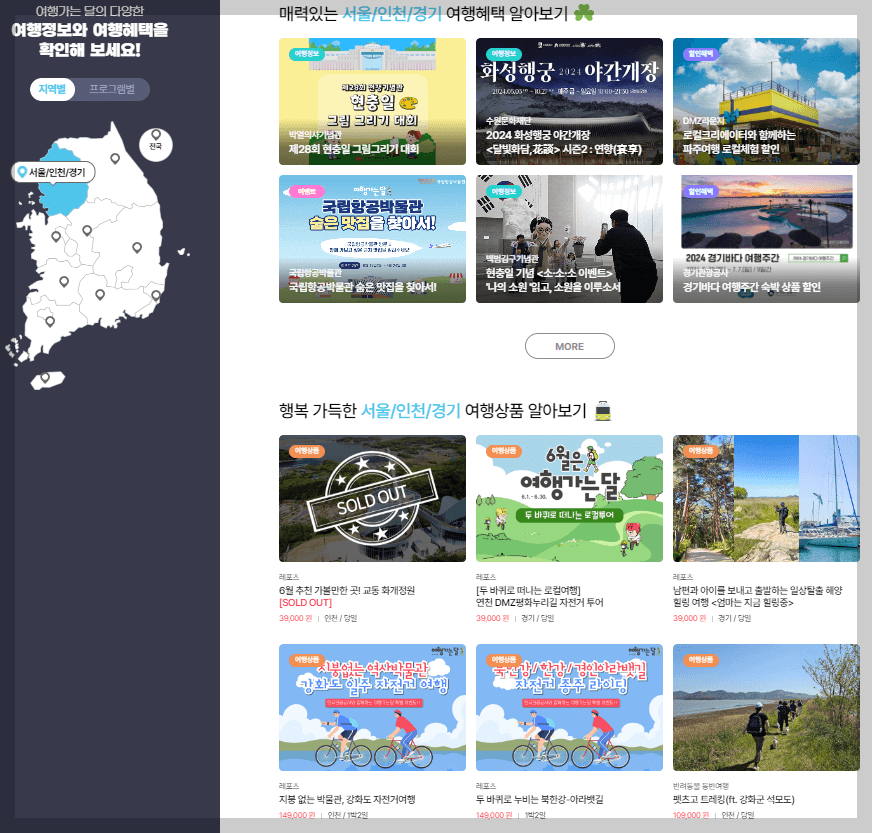Click the central inland region map pin
872x833 pixels.
pos(86,229)
